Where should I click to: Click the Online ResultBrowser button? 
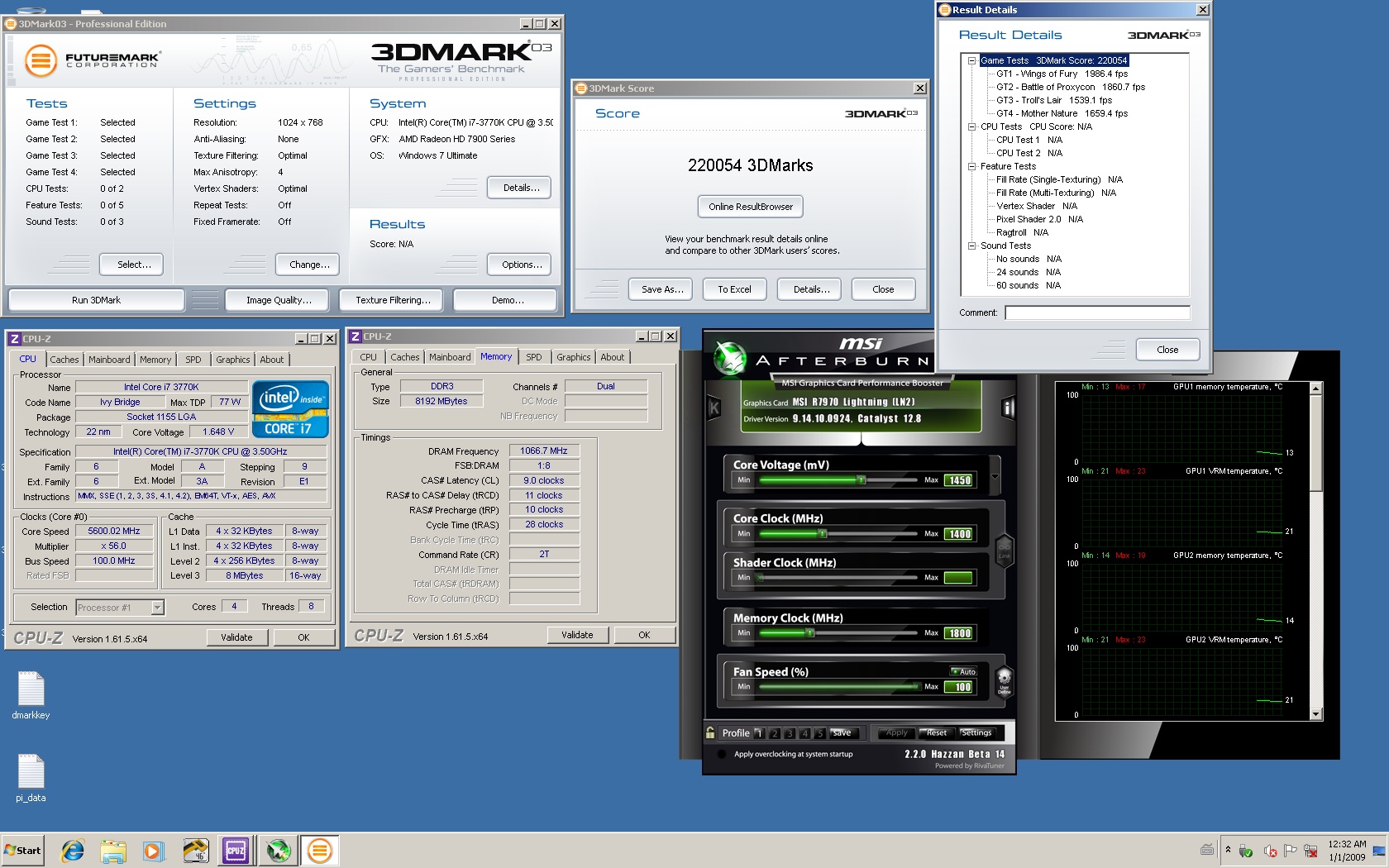click(x=750, y=207)
